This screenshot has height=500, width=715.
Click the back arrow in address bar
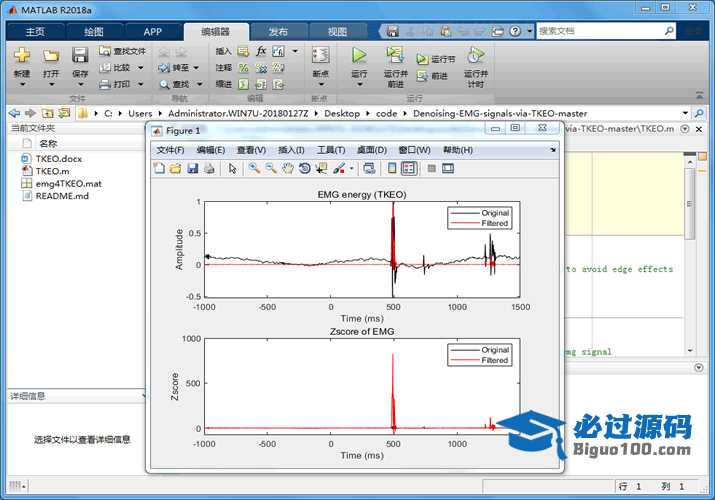[x=14, y=113]
